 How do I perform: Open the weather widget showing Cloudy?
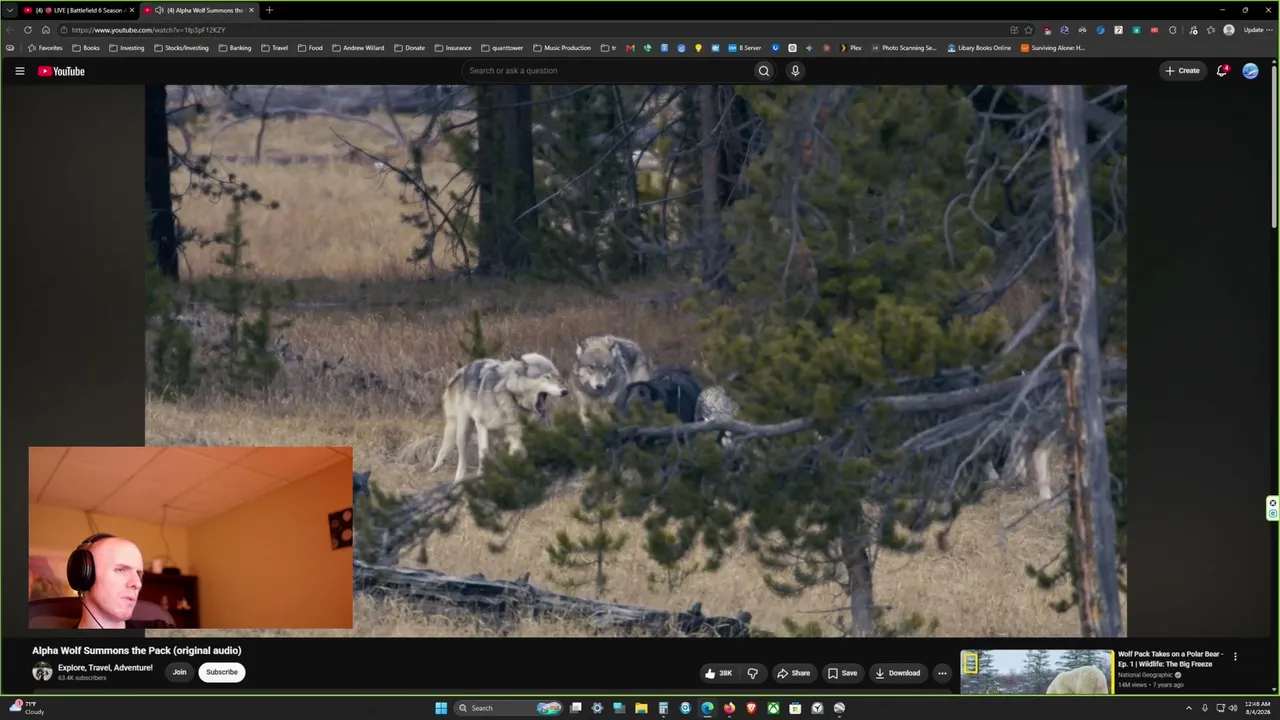(x=25, y=708)
